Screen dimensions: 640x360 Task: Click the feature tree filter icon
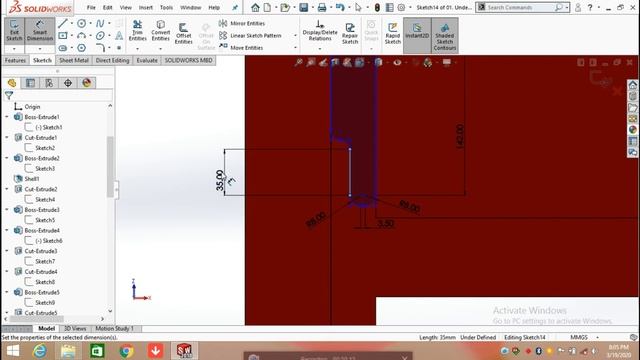tap(9, 96)
